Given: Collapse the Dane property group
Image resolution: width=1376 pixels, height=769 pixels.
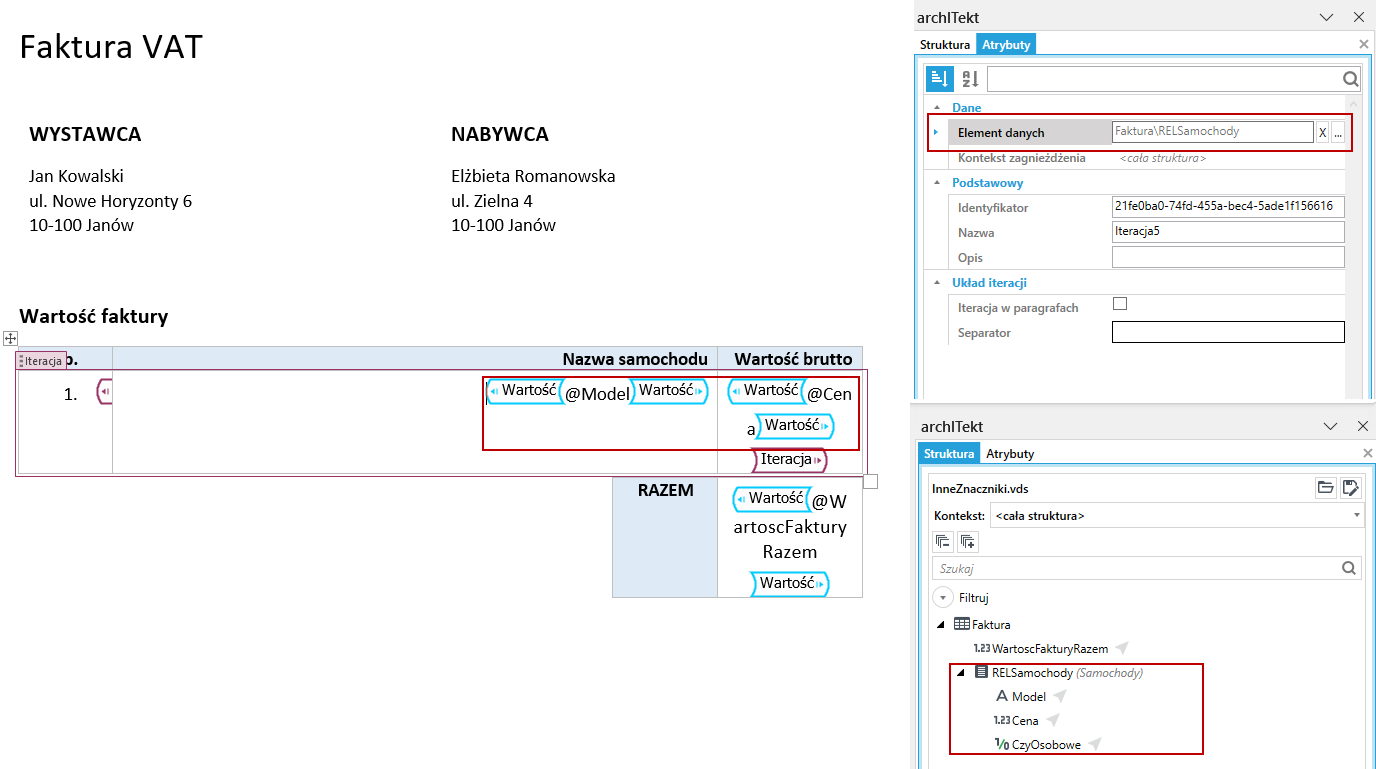Looking at the screenshot, I should click(x=937, y=107).
